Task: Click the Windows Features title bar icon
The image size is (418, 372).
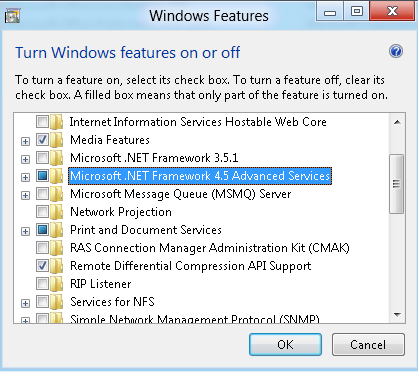Action: 12,16
